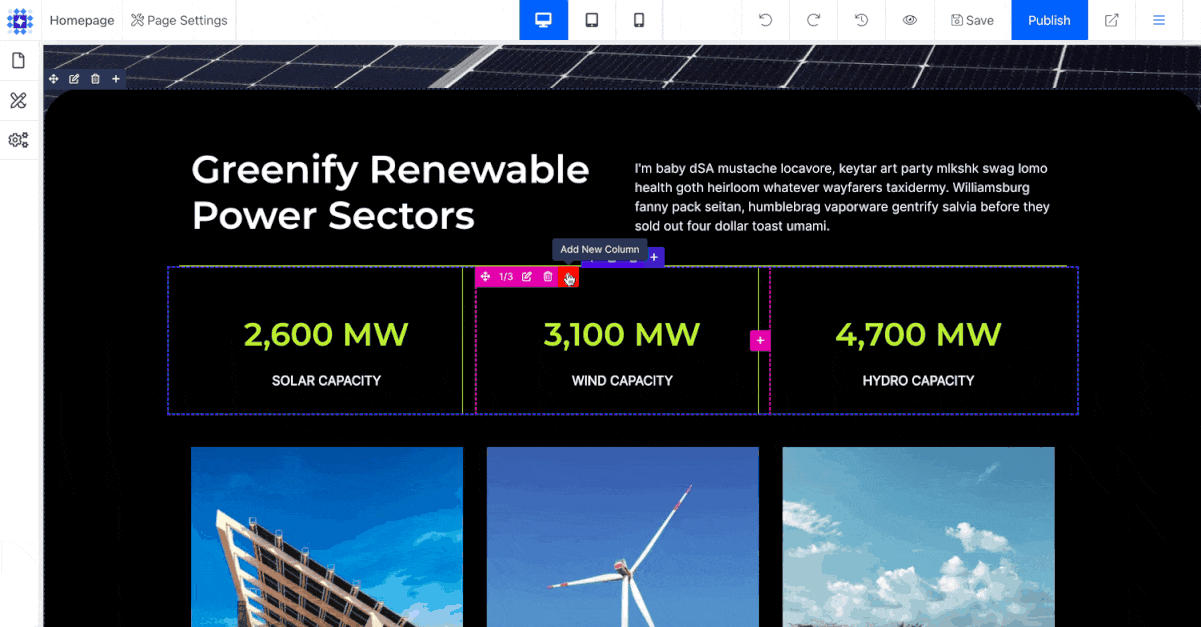Select the HYDRO CAPACITY label
Image resolution: width=1201 pixels, height=627 pixels.
tap(918, 381)
